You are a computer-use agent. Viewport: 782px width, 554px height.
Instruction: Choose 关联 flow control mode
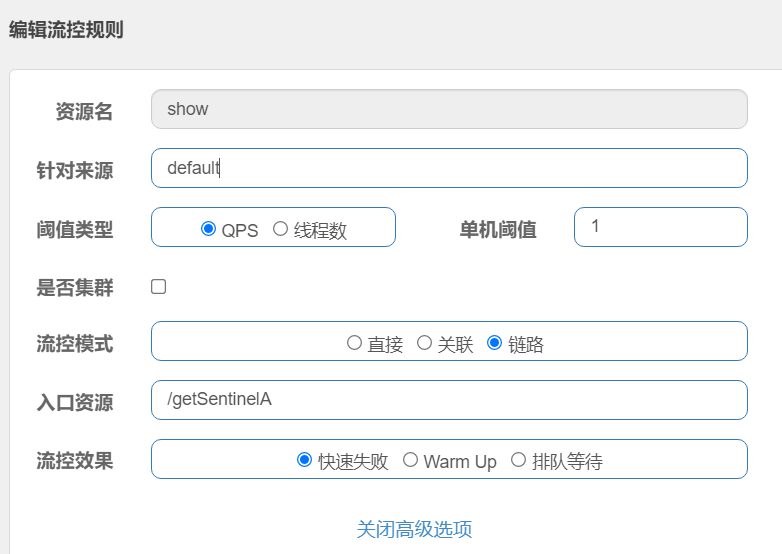pyautogui.click(x=424, y=343)
